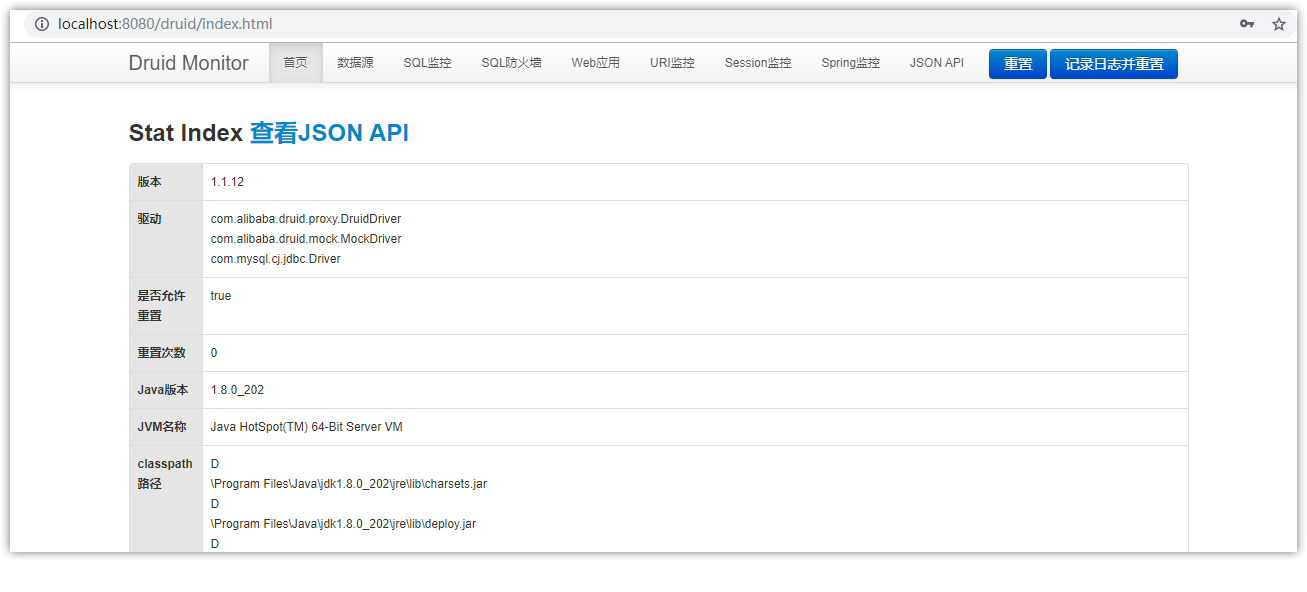
Task: Go to the Web应用 tab
Action: click(x=596, y=63)
